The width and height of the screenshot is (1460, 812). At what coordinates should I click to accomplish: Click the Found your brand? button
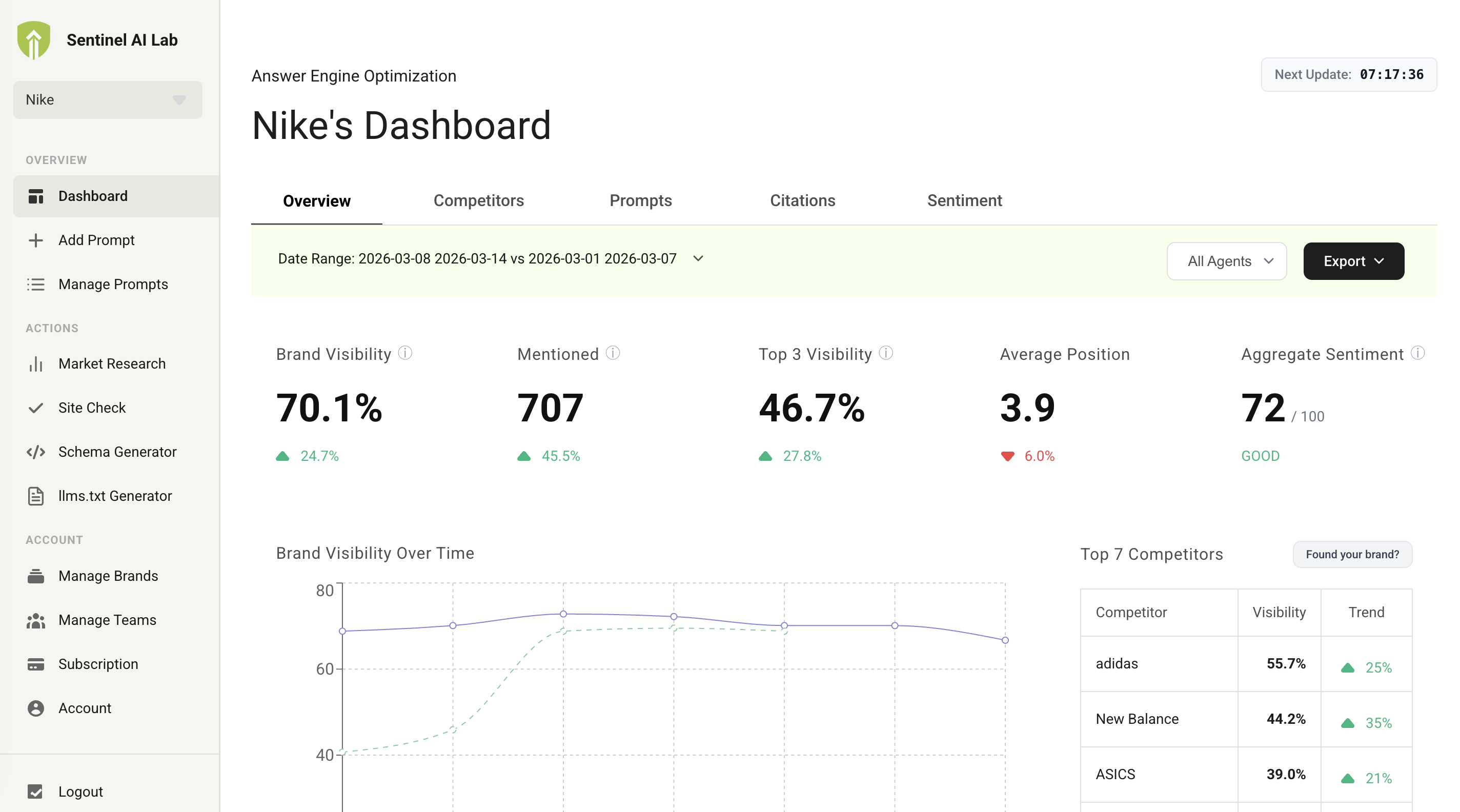[x=1352, y=554]
